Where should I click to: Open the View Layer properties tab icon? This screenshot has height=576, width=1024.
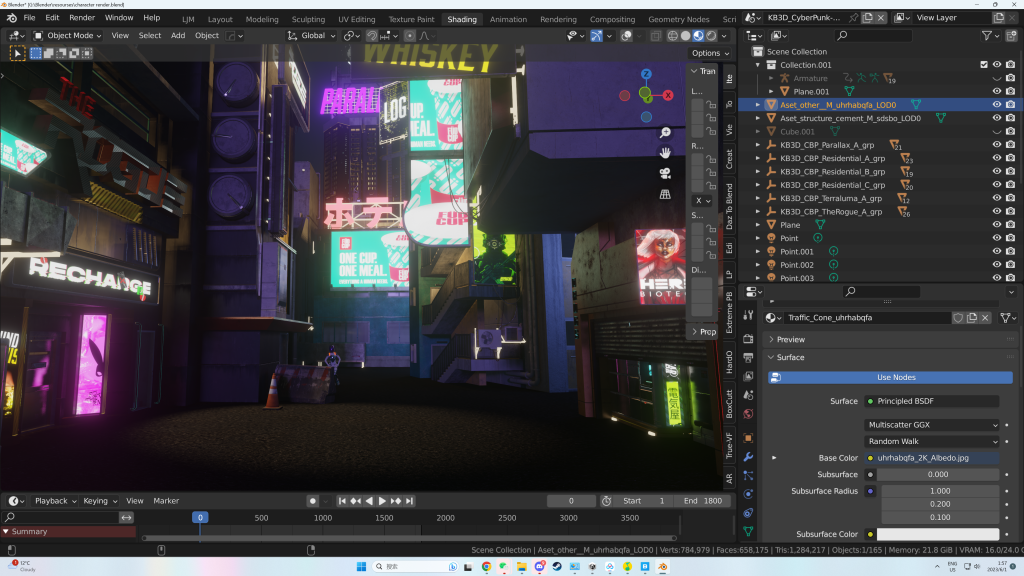(x=748, y=376)
